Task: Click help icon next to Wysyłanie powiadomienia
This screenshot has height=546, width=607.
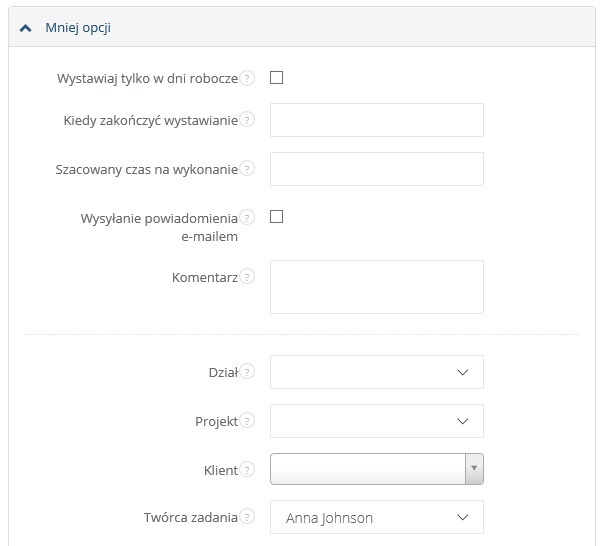Action: coord(247,217)
